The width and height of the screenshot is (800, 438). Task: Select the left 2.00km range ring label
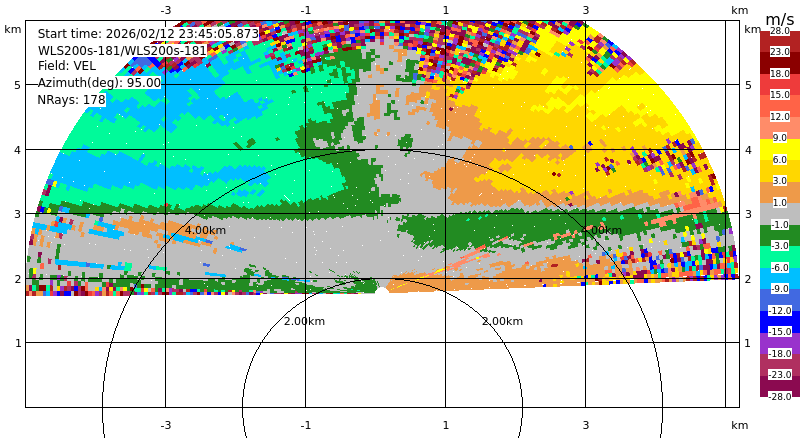pos(304,321)
